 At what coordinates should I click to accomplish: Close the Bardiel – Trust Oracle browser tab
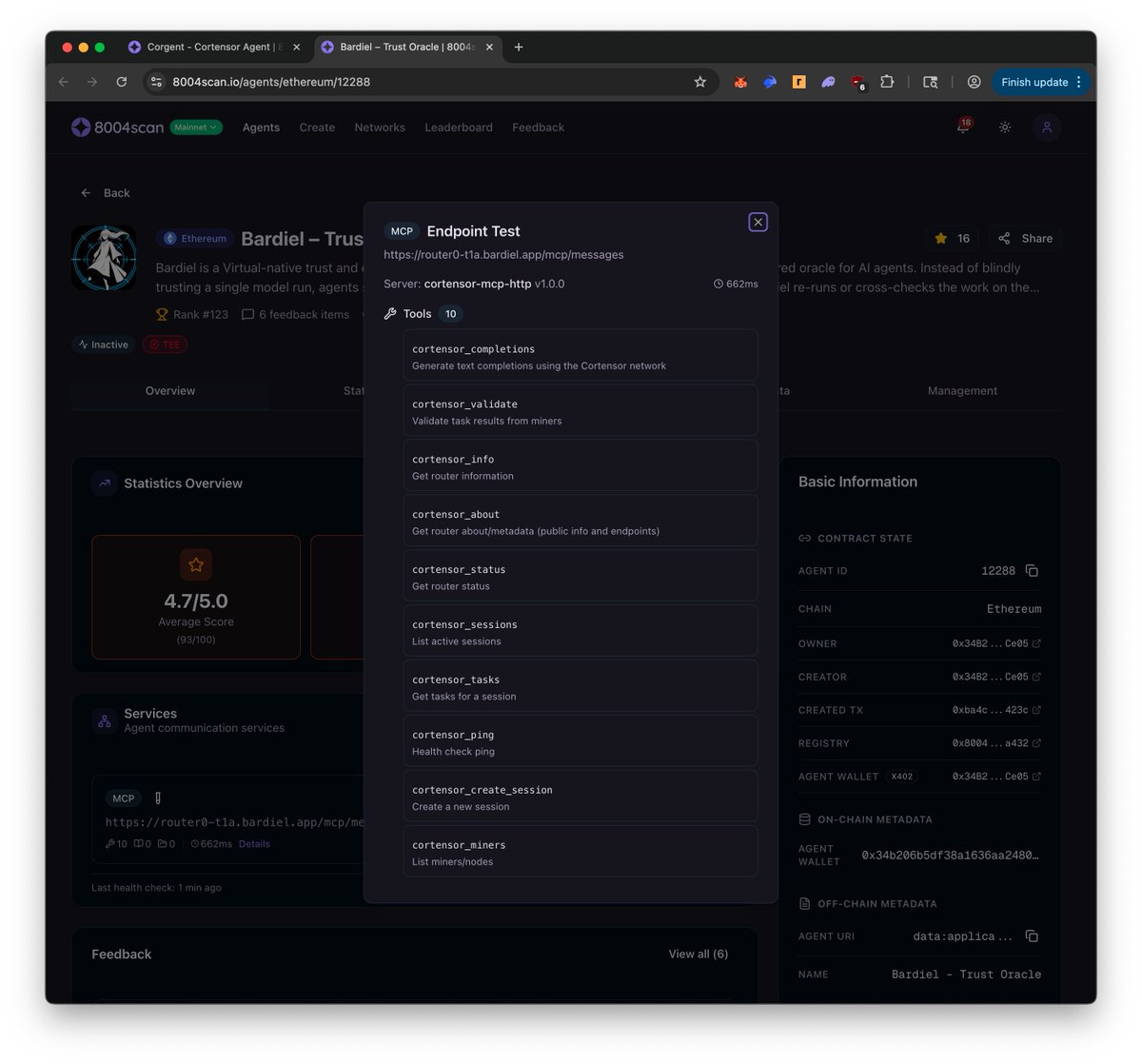click(x=489, y=47)
